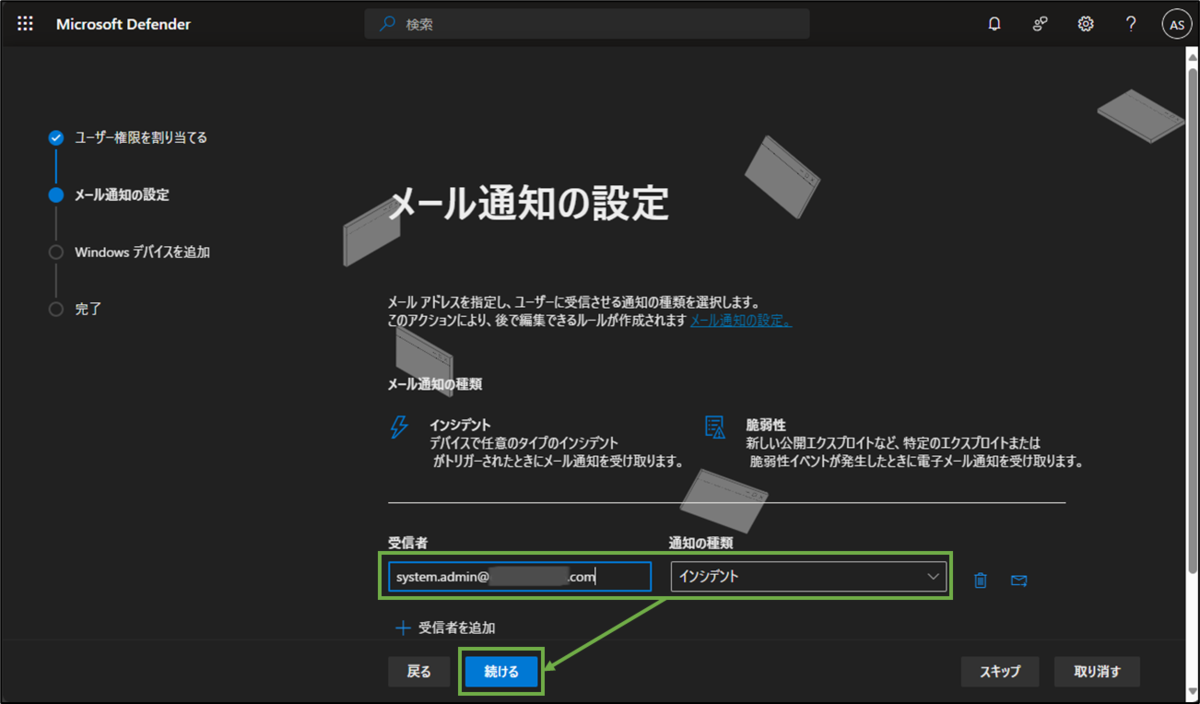Open the settings gear
The height and width of the screenshot is (704, 1200).
pyautogui.click(x=1086, y=24)
